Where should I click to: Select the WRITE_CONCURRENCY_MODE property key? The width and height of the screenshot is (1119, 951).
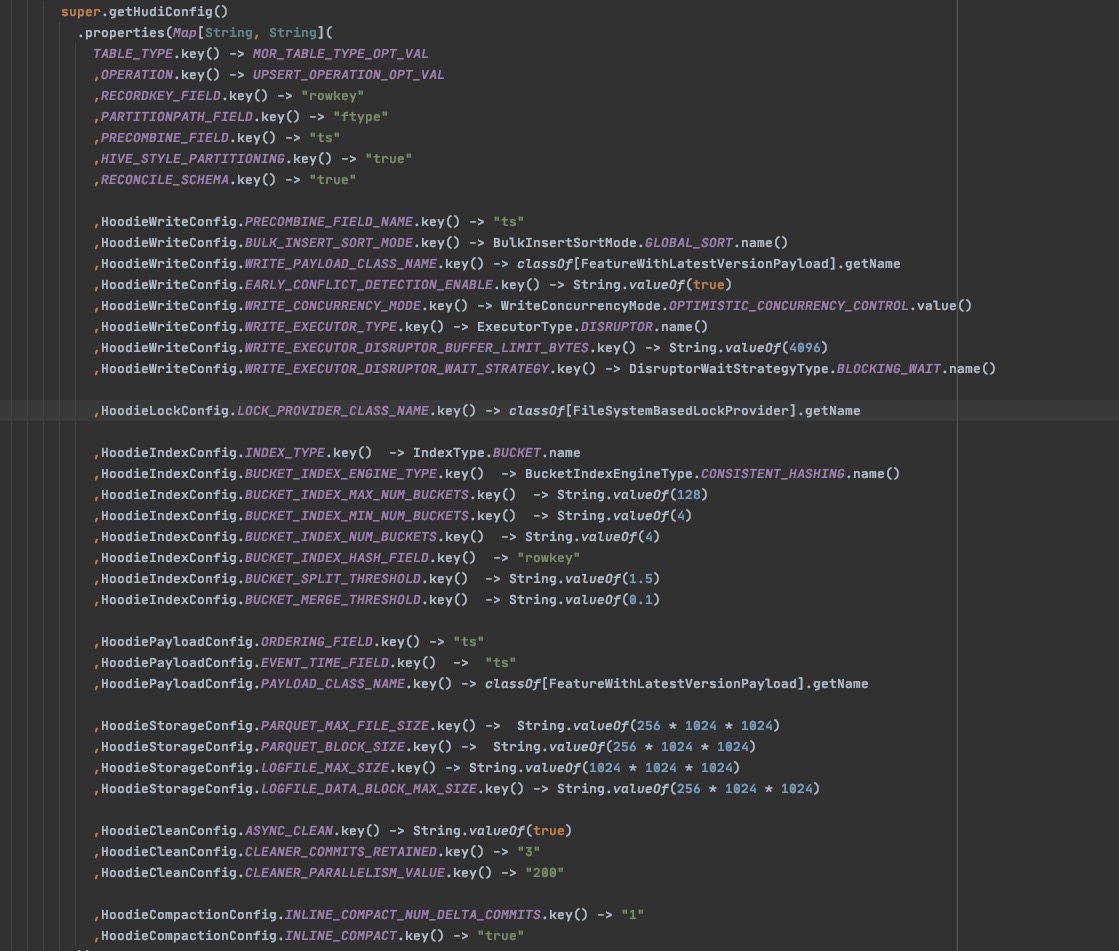pos(336,306)
